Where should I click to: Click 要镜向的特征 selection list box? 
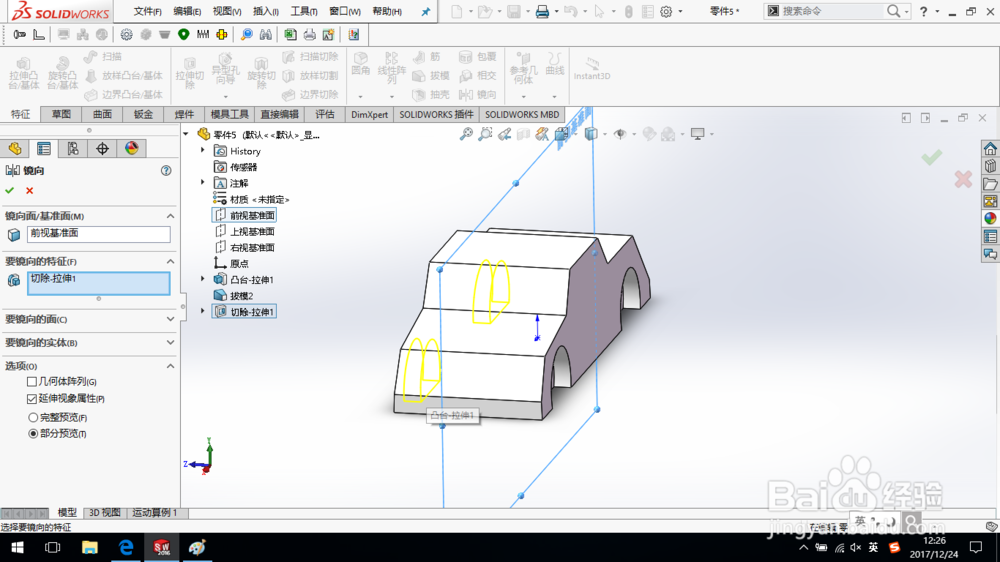98,283
